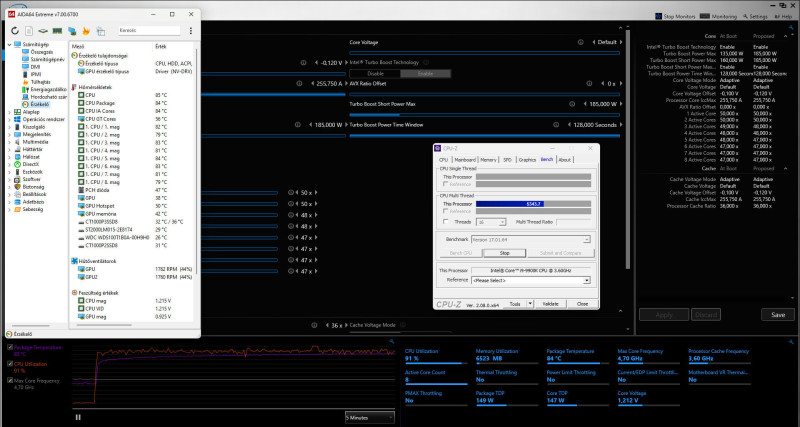
Task: Pause the XTU monitoring graph
Action: tap(78, 417)
